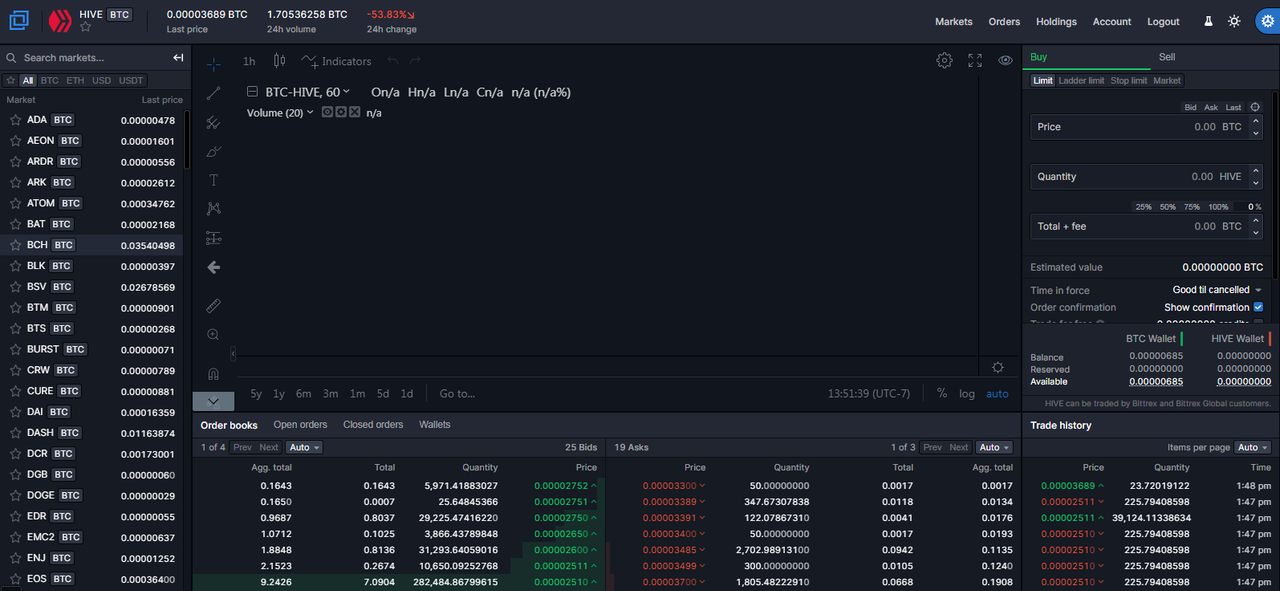Click the Go to... date button
The width and height of the screenshot is (1280, 591).
(457, 394)
